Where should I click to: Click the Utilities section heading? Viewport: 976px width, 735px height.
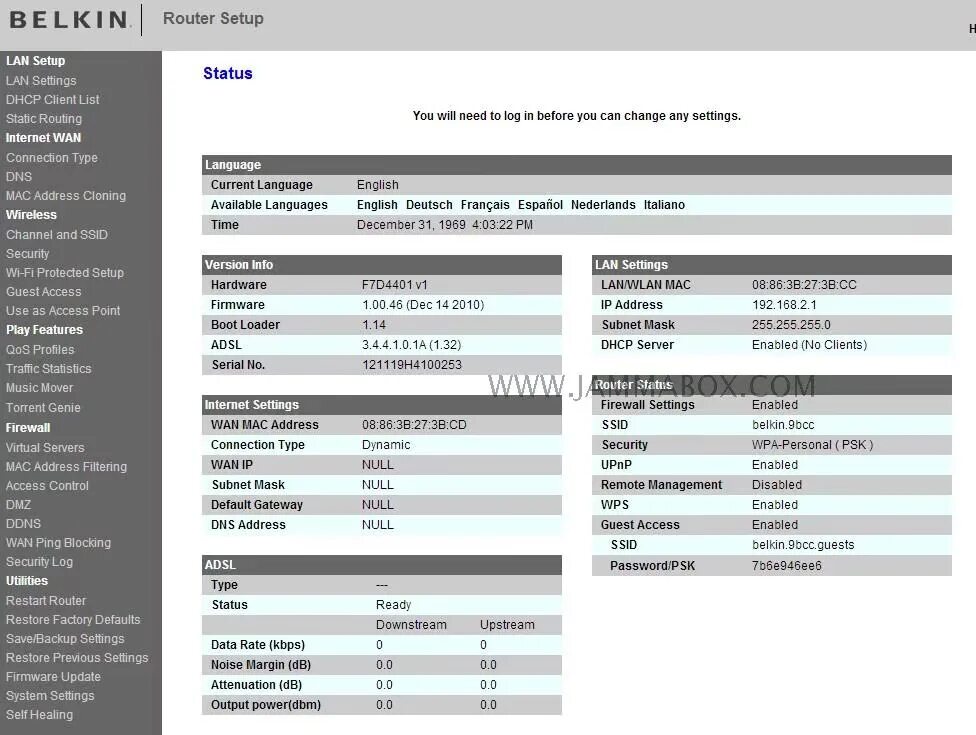27,581
